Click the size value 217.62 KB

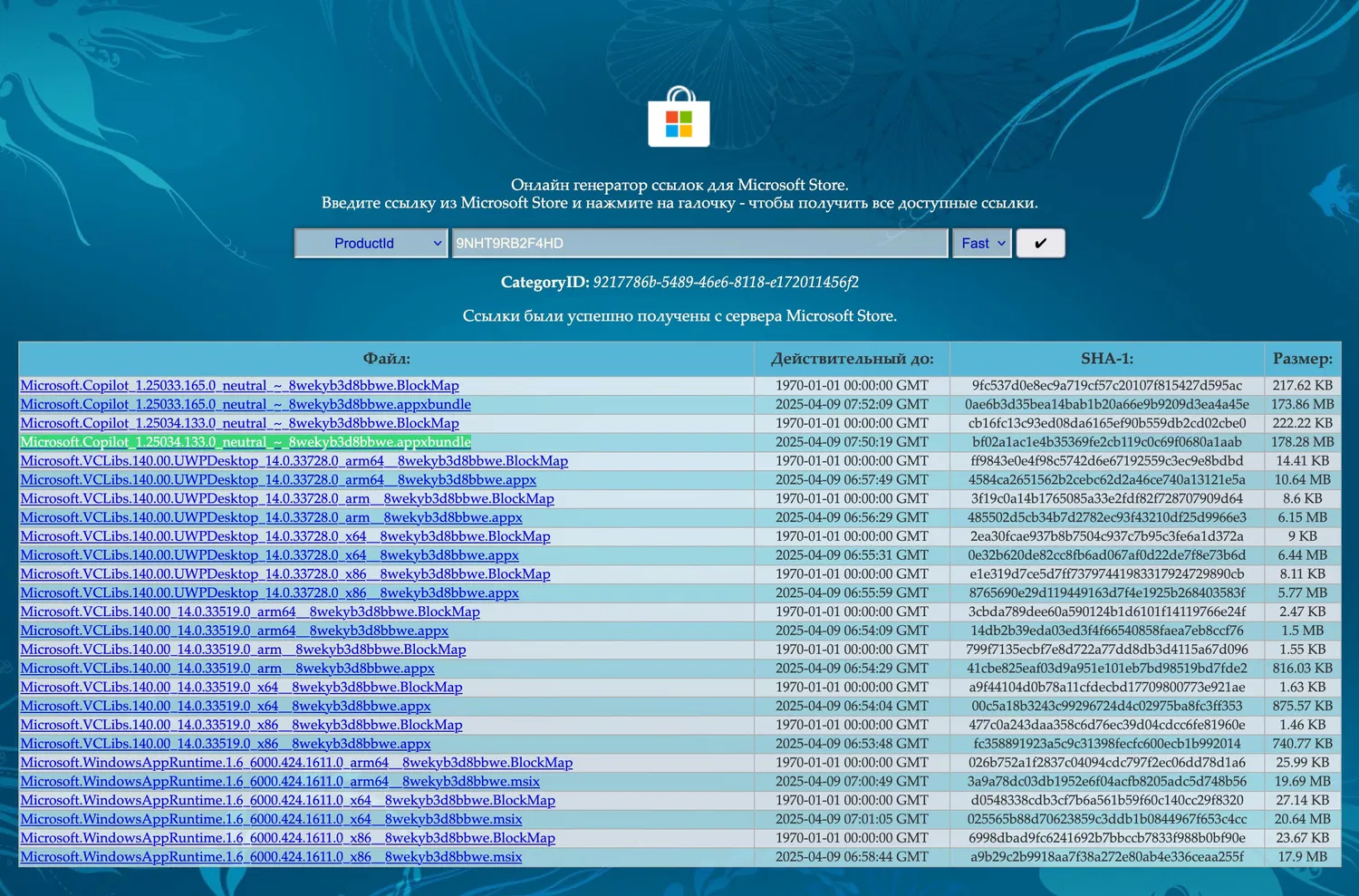[x=1303, y=385]
